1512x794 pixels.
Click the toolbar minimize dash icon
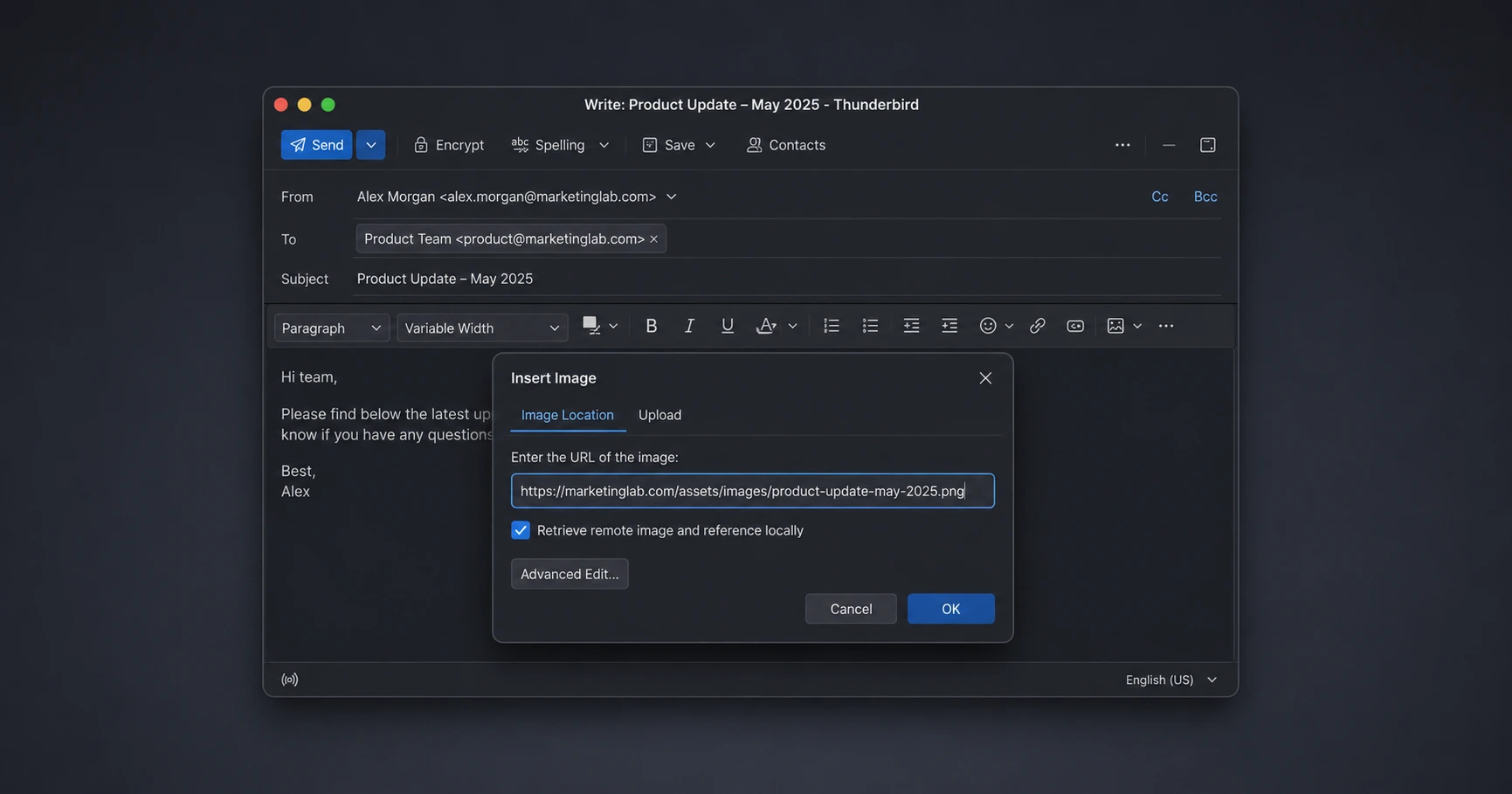(1169, 145)
